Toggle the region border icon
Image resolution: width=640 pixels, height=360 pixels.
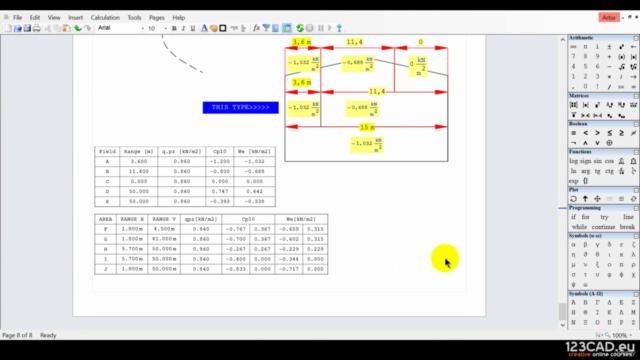[x=223, y=28]
